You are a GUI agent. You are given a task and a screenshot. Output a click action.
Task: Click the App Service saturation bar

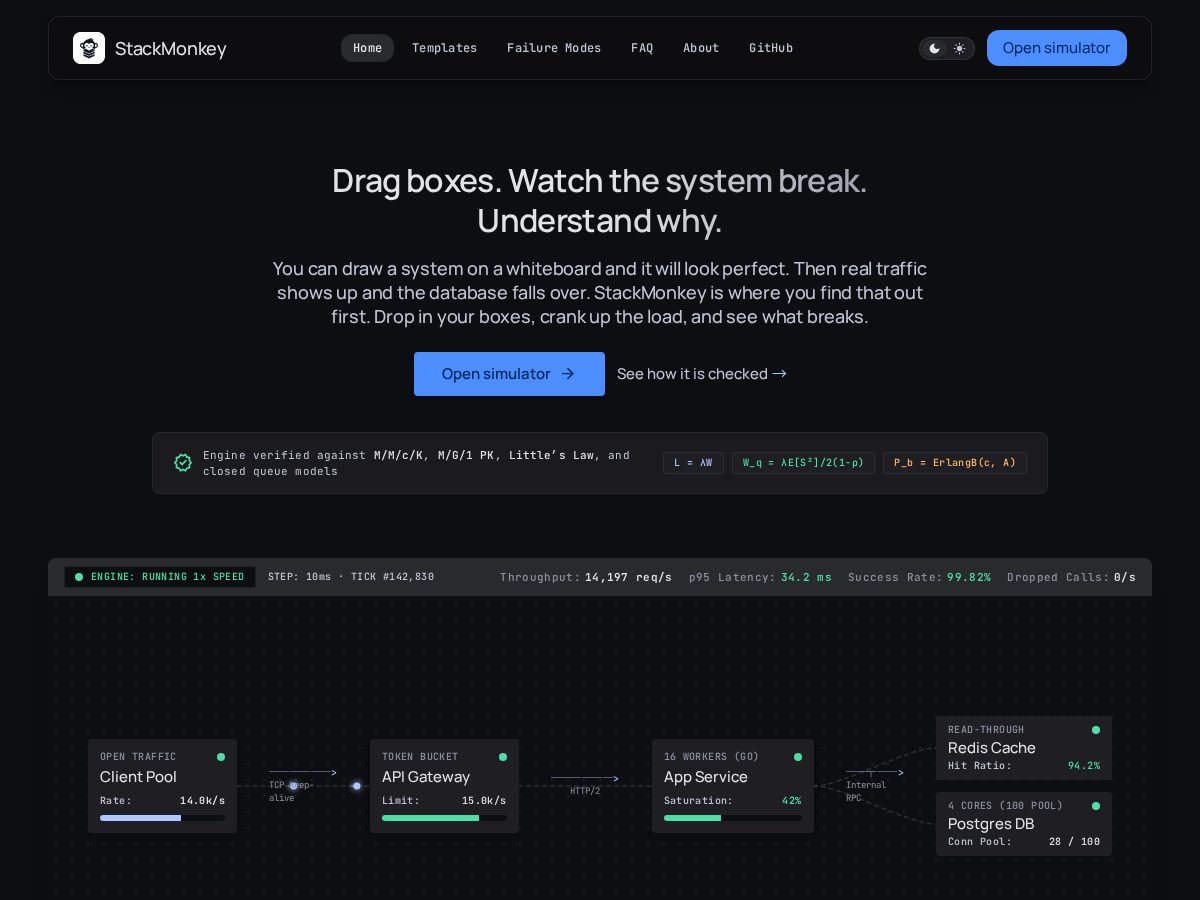pyautogui.click(x=733, y=818)
